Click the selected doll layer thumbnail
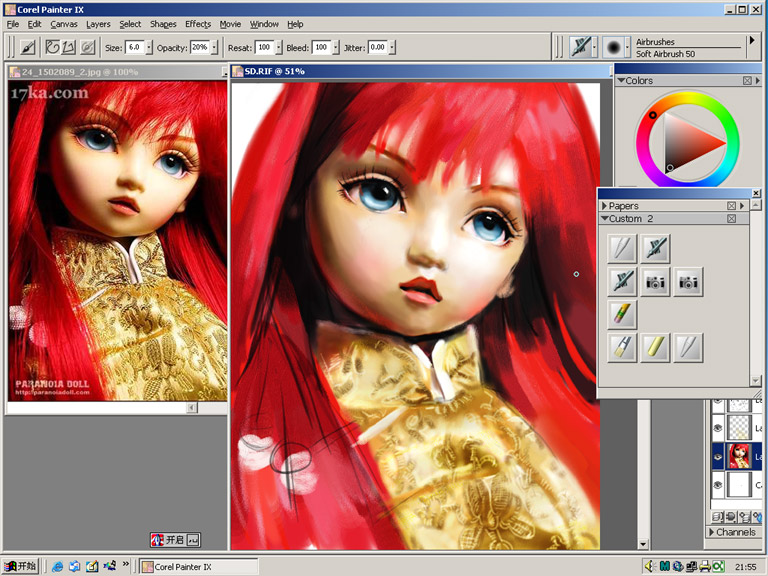This screenshot has height=576, width=768. pos(738,456)
